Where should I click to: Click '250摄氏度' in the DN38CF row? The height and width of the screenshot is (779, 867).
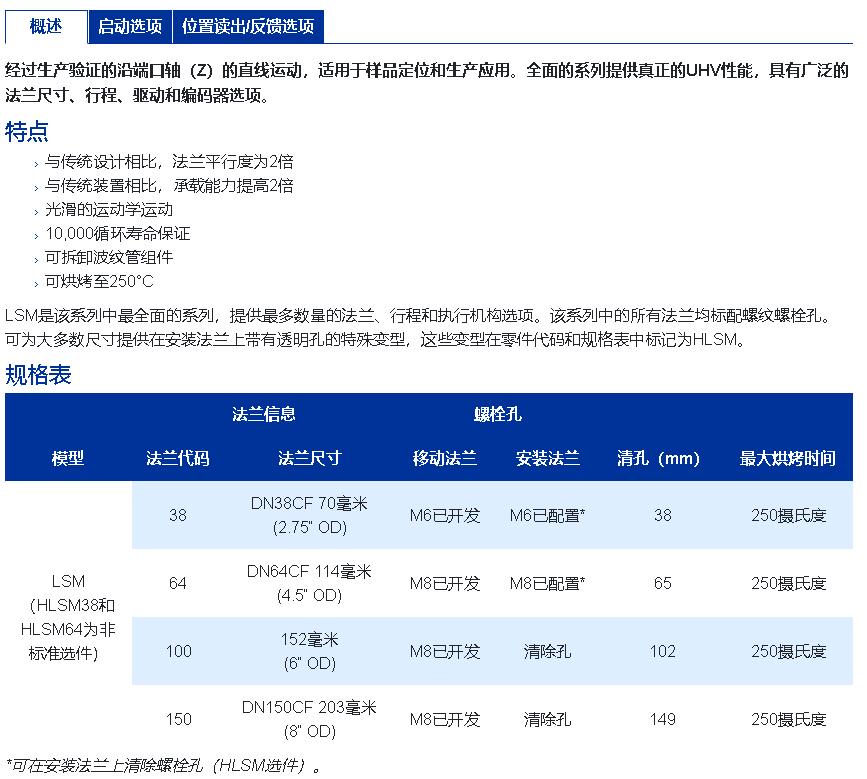coord(788,515)
